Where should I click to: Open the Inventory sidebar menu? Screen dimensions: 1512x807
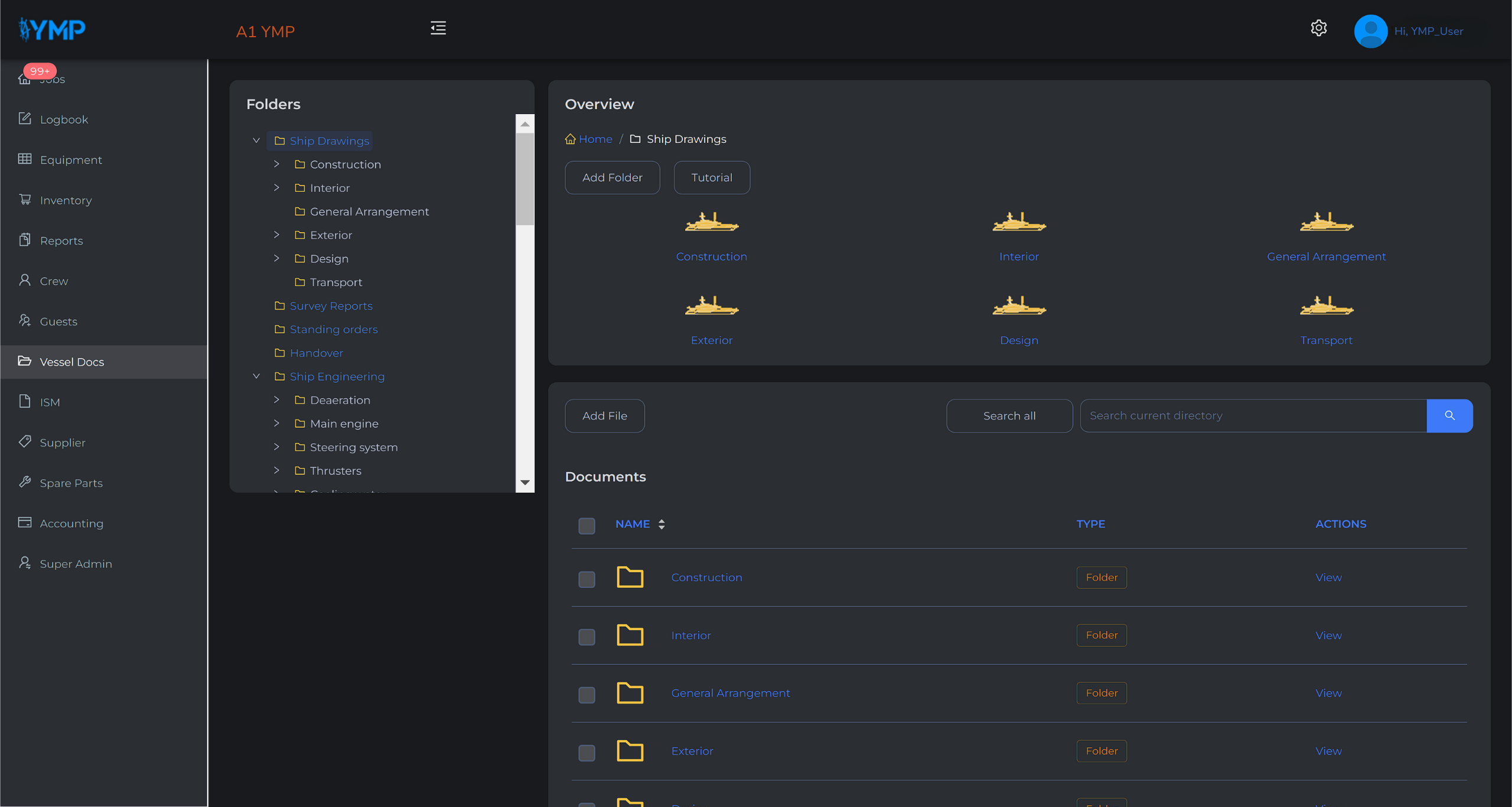coord(66,200)
